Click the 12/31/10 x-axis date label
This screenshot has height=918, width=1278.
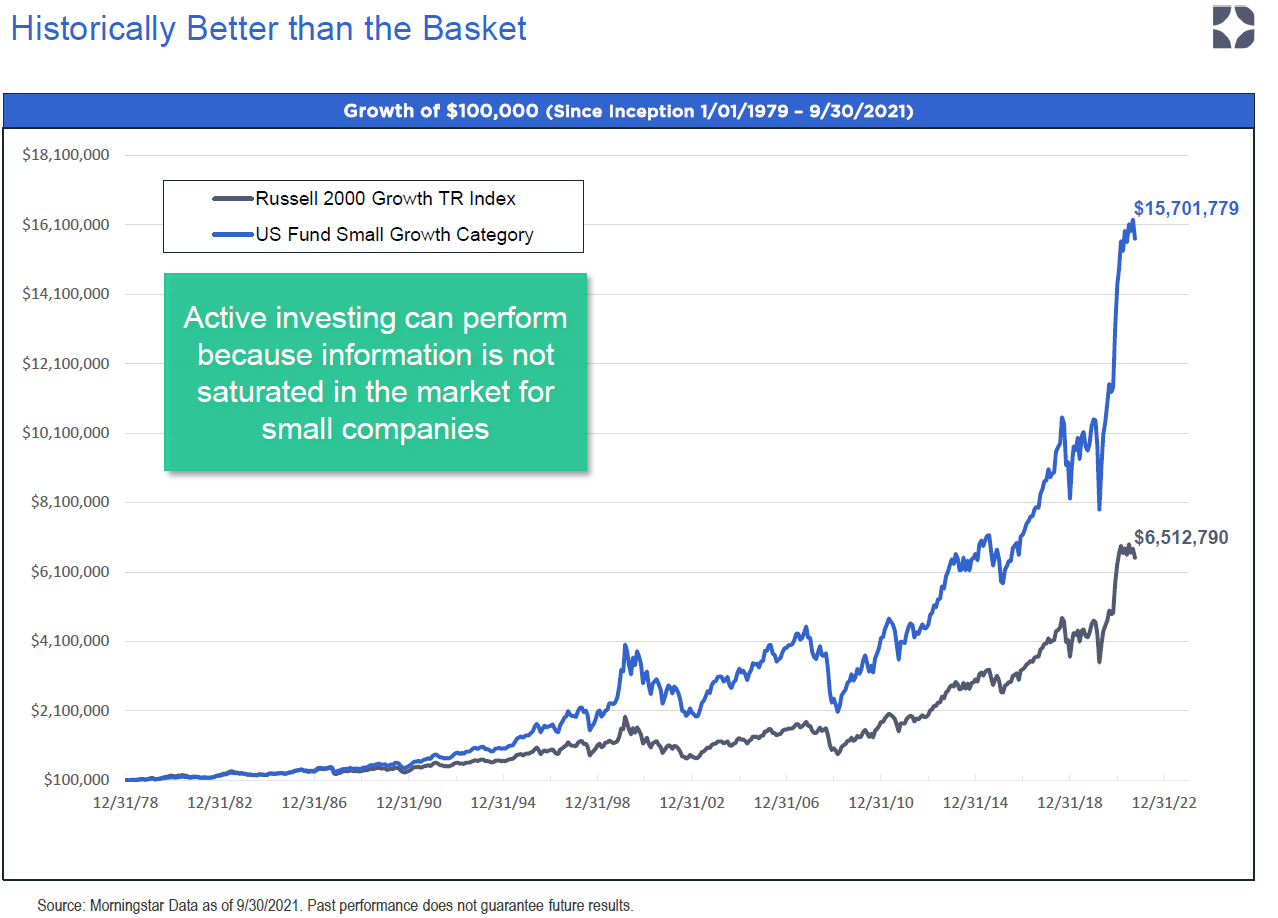click(x=880, y=802)
